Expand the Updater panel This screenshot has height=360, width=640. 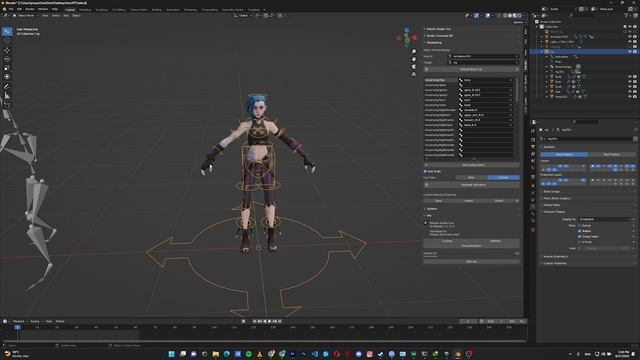(x=431, y=209)
